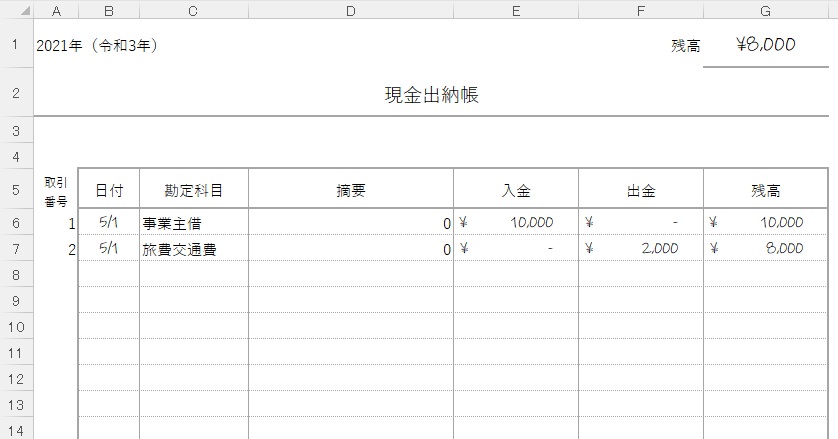This screenshot has height=439, width=838.
Task: Click the '入金' header cell
Action: [x=516, y=190]
